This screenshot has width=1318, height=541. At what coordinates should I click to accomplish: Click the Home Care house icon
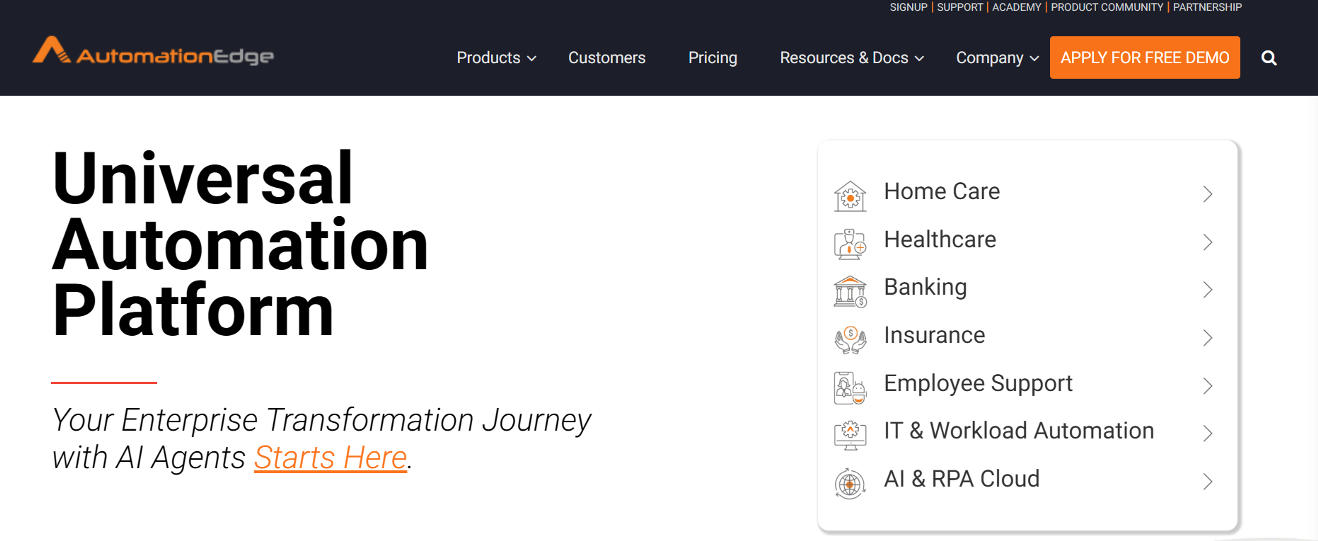(850, 195)
